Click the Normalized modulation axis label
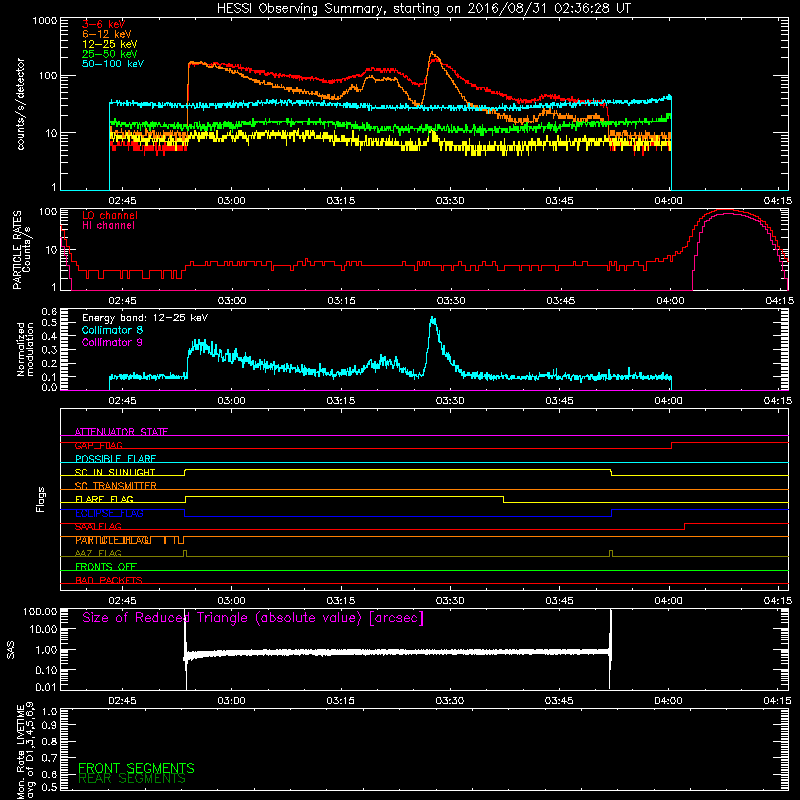 (25, 349)
